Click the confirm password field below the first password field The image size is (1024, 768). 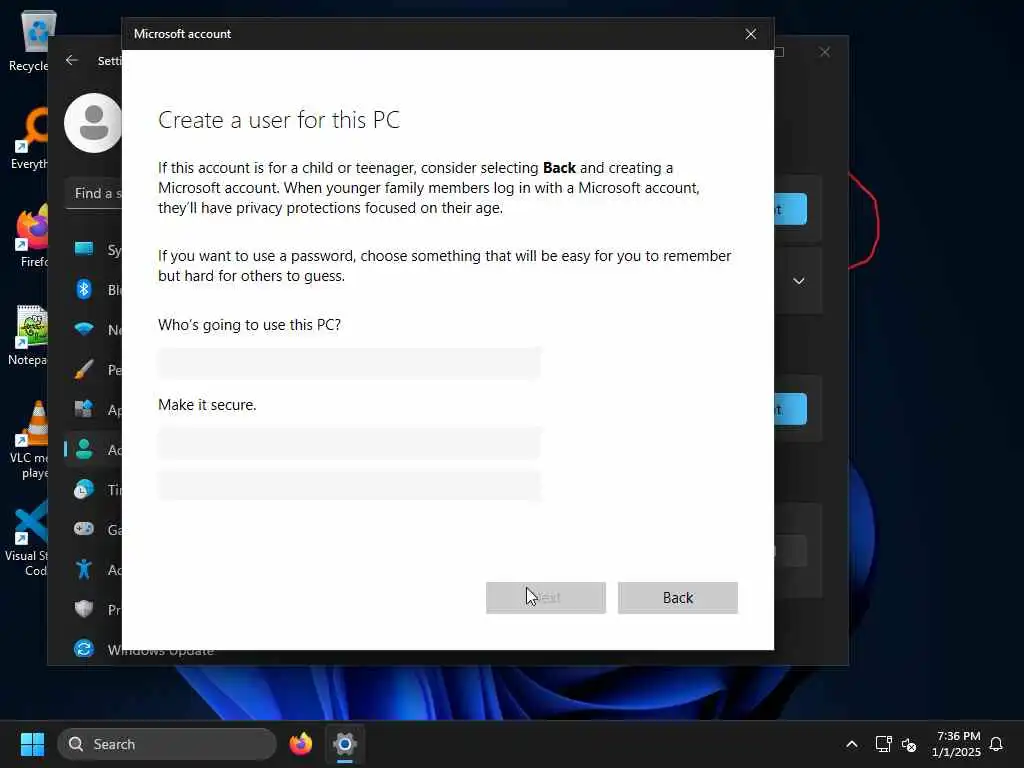pyautogui.click(x=349, y=485)
